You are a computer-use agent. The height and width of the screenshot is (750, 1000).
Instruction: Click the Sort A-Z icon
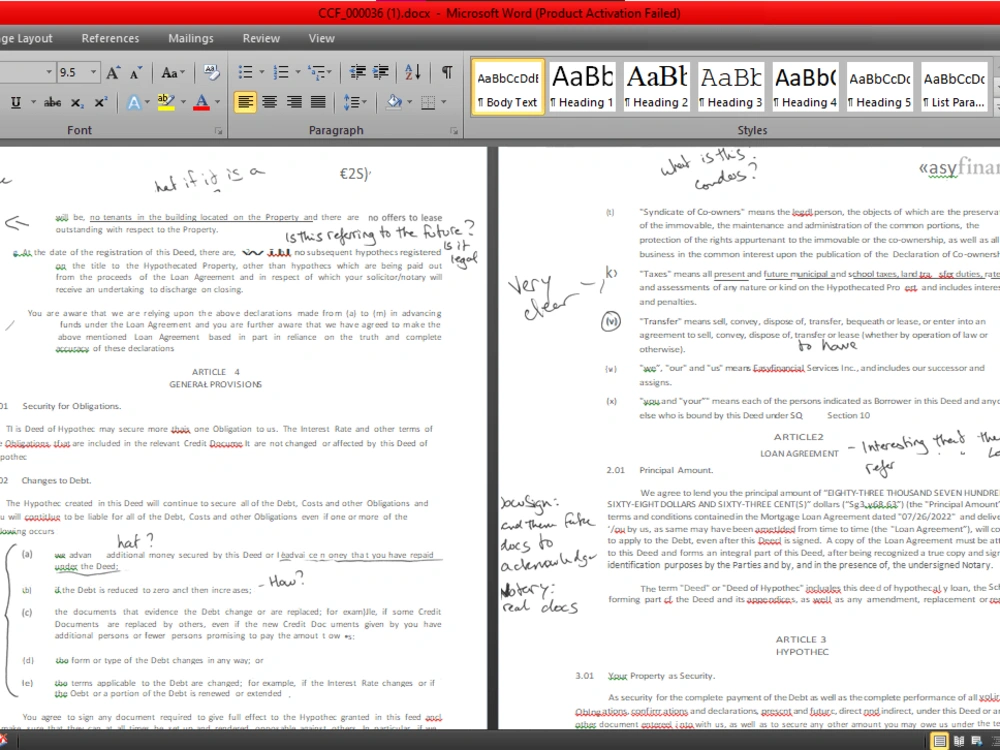413,72
